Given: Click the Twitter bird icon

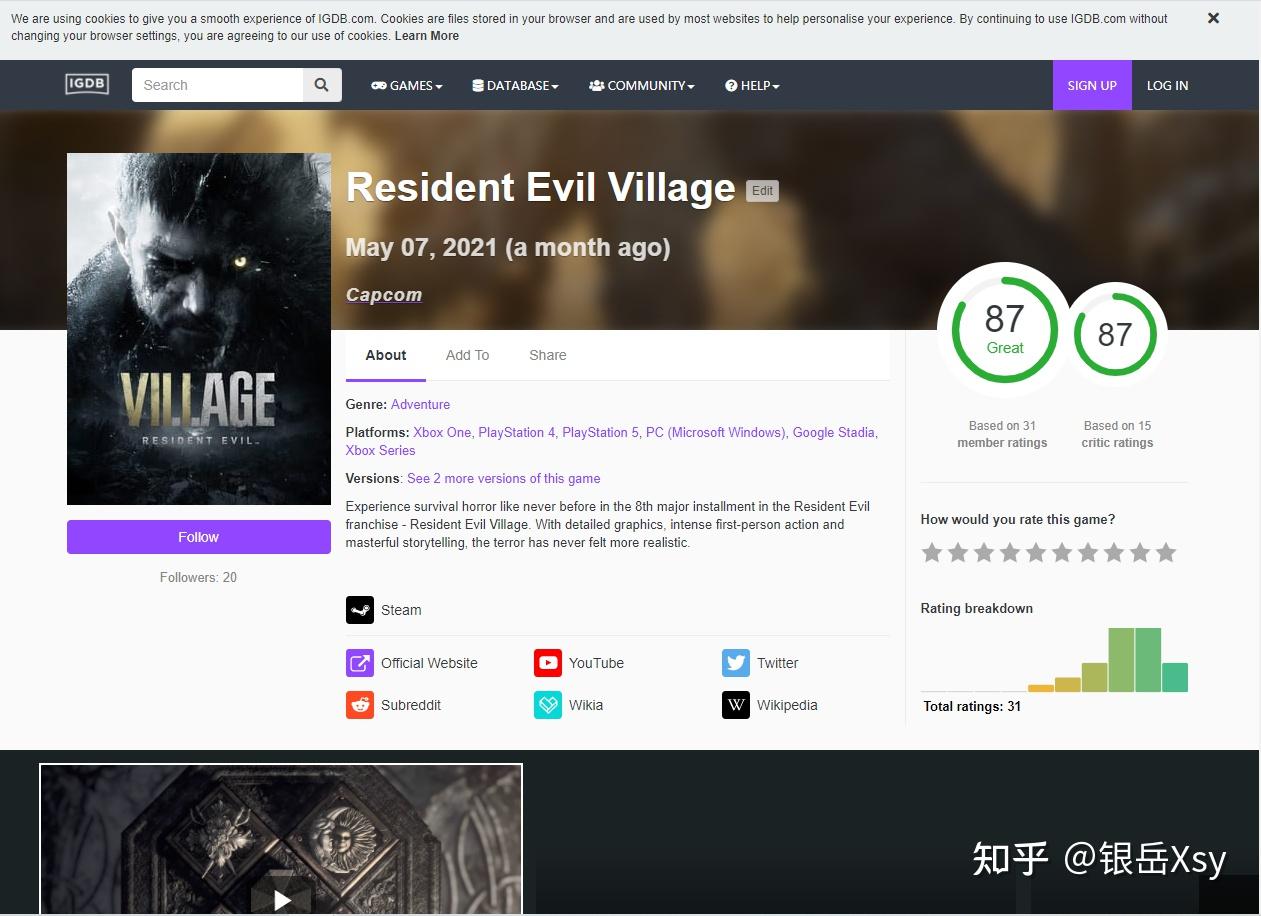Looking at the screenshot, I should point(736,663).
